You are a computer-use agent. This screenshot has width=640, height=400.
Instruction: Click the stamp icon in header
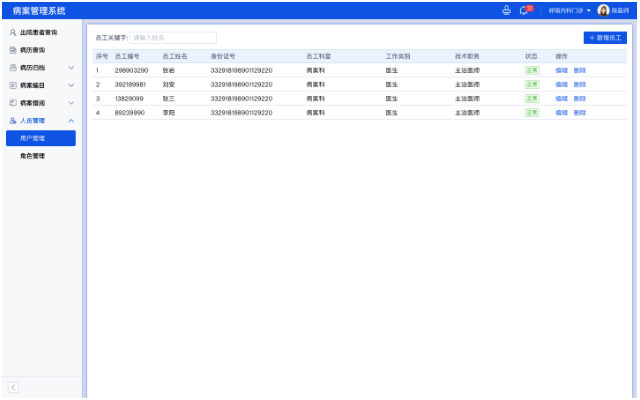tap(506, 11)
